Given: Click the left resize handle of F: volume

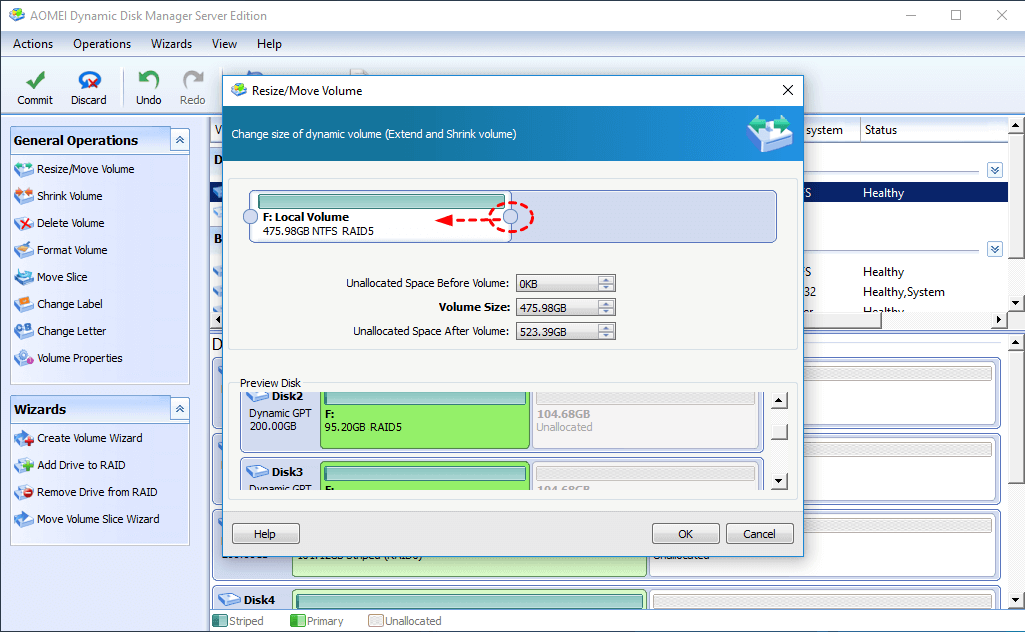Looking at the screenshot, I should (250, 216).
